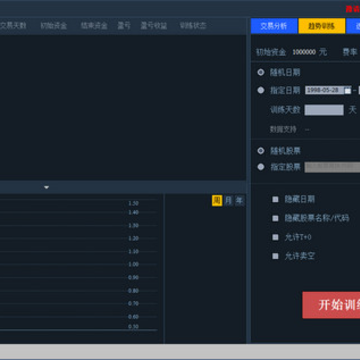Click the 结束资金 column header
This screenshot has height=360, width=360.
tap(94, 26)
